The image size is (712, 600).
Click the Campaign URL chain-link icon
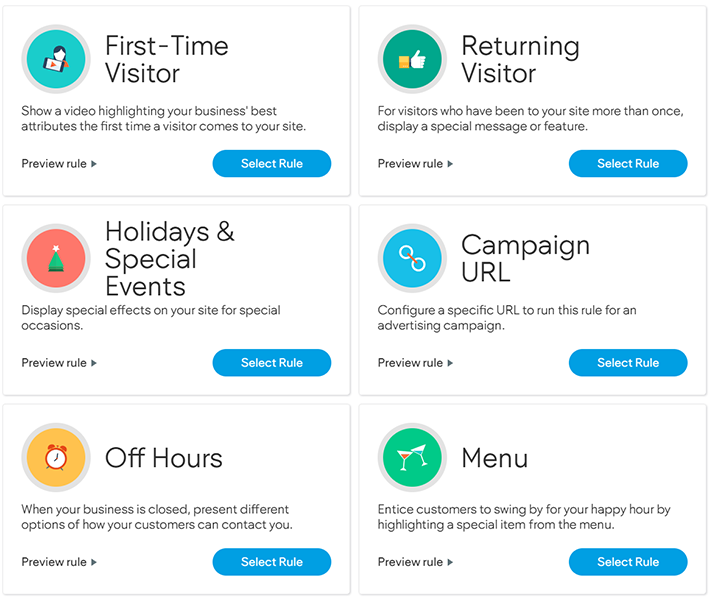click(x=412, y=259)
